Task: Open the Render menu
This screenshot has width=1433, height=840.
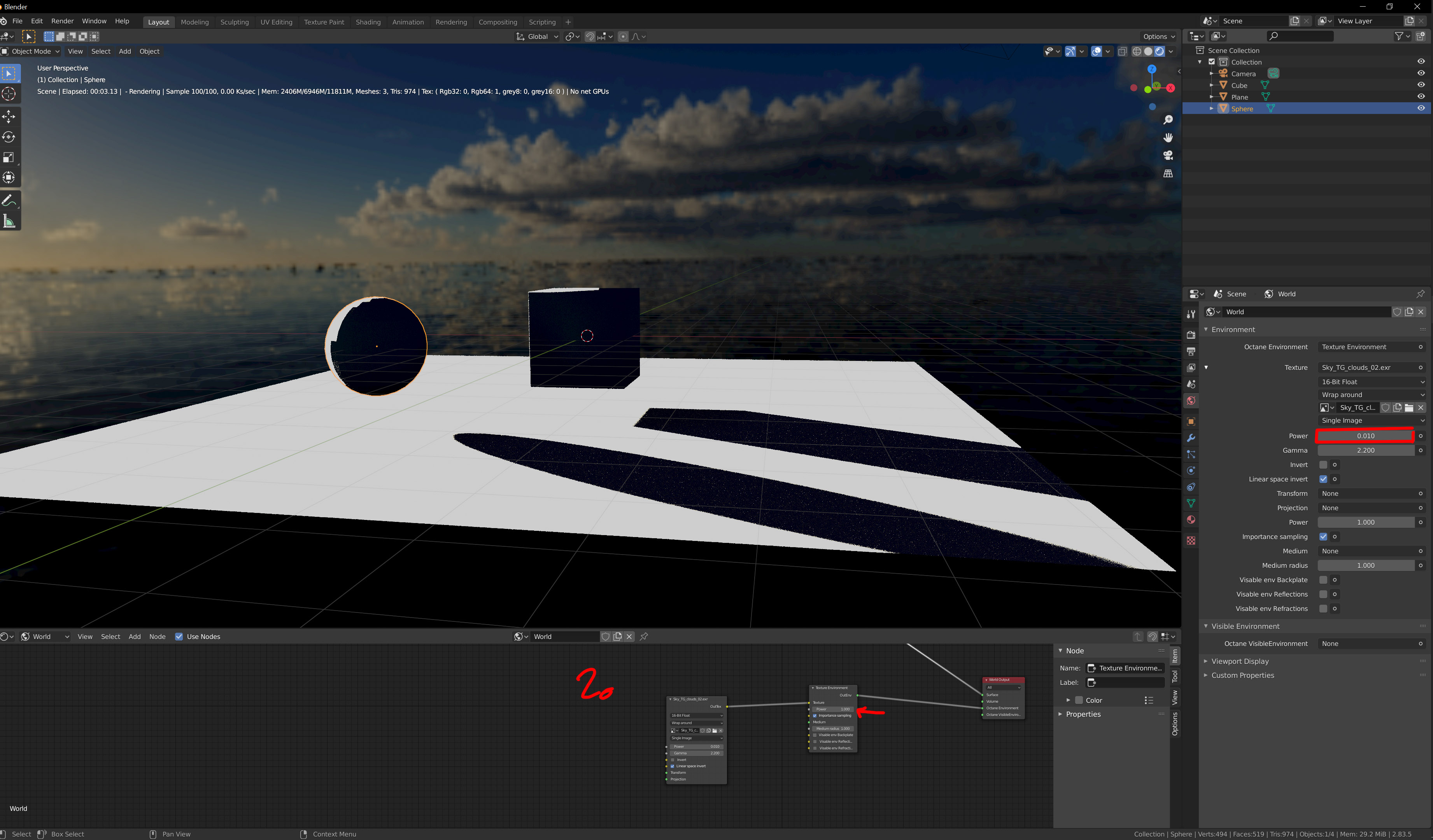Action: click(x=62, y=21)
